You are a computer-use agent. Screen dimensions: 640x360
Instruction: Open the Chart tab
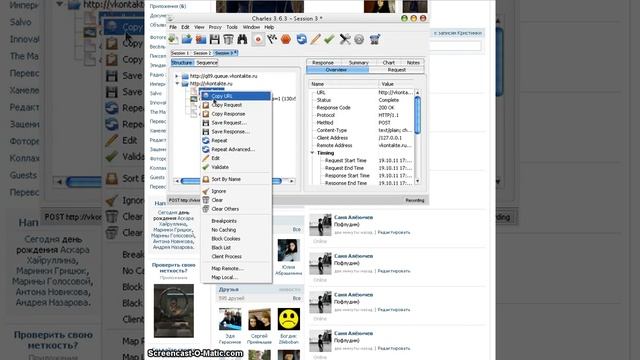389,62
